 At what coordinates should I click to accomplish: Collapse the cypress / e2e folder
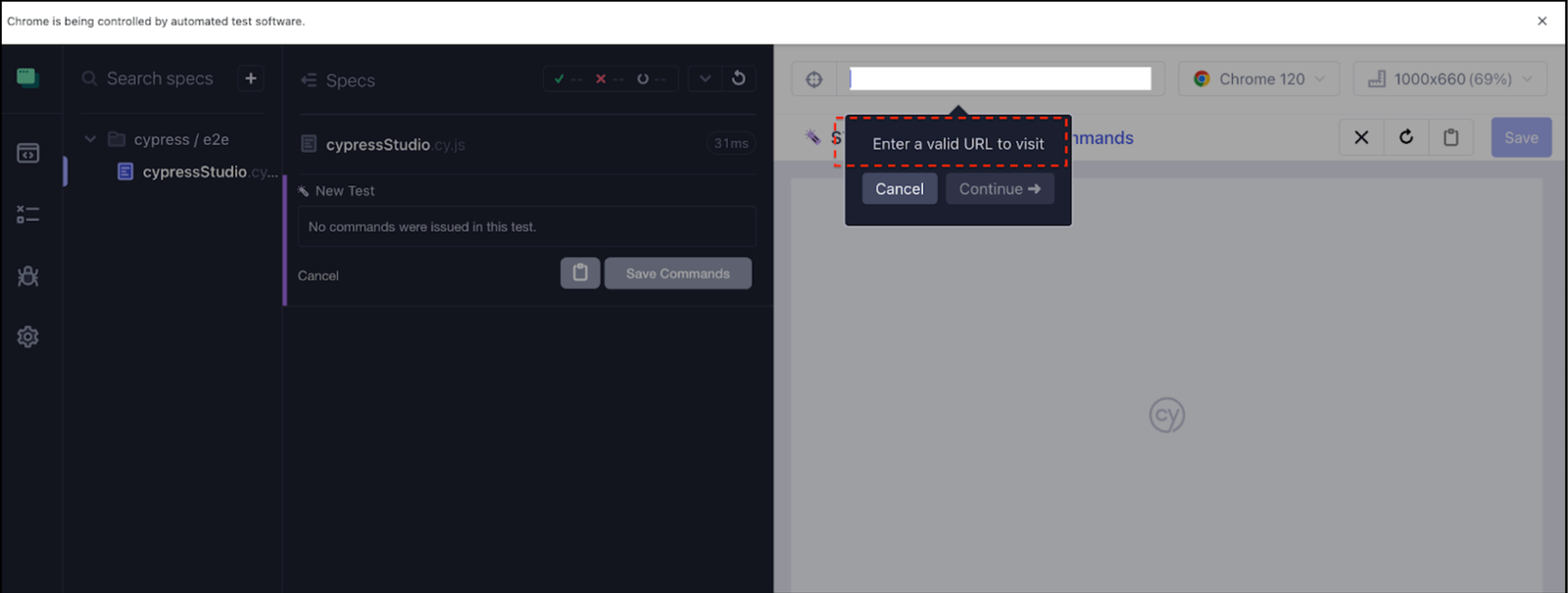90,139
